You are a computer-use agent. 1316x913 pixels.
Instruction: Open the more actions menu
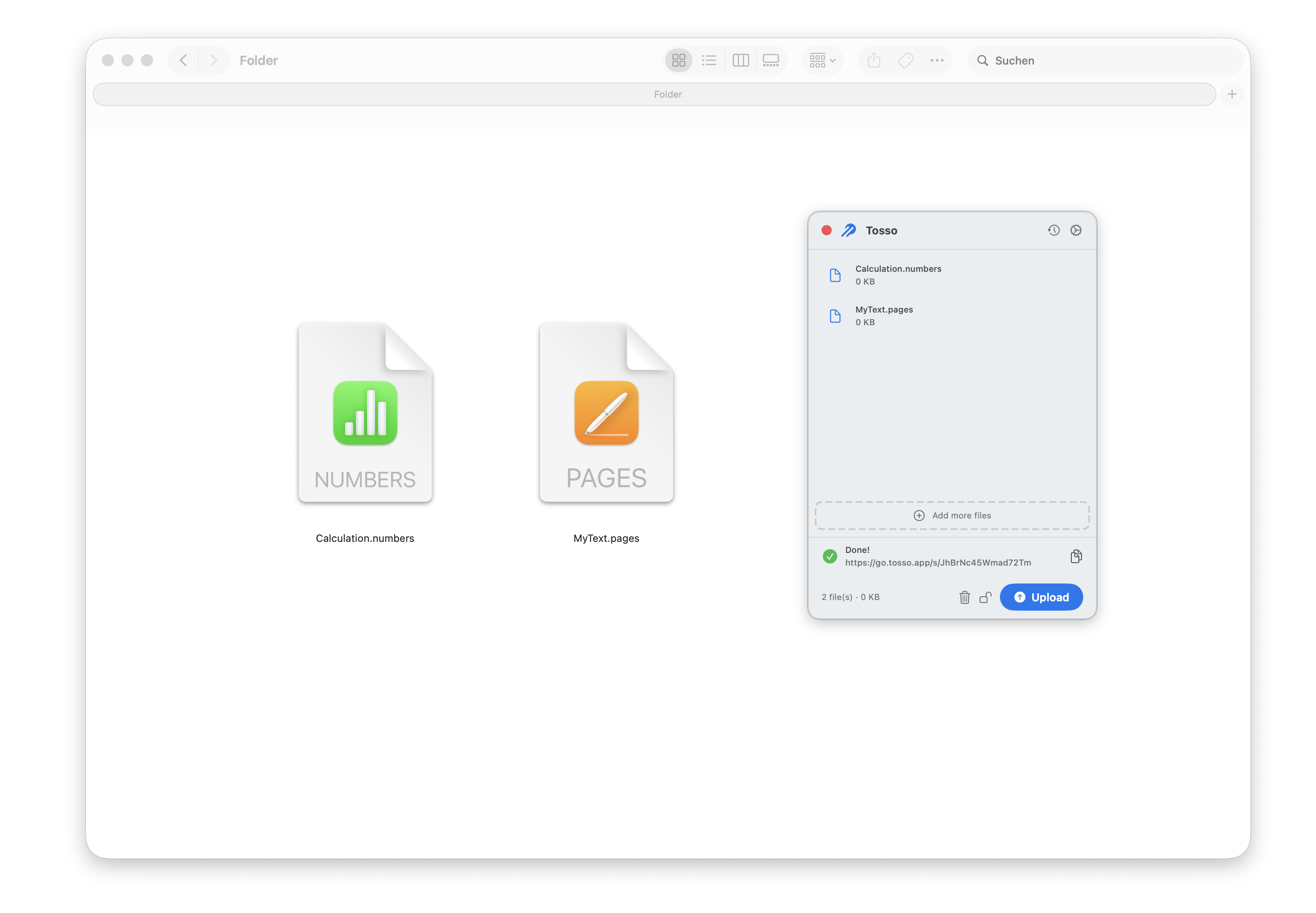click(937, 60)
